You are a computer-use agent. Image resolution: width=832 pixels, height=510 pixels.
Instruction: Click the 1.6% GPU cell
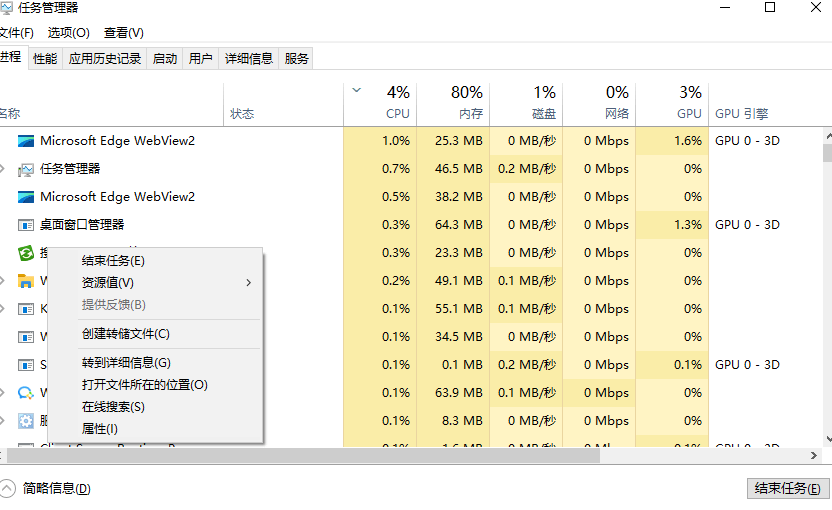point(672,141)
